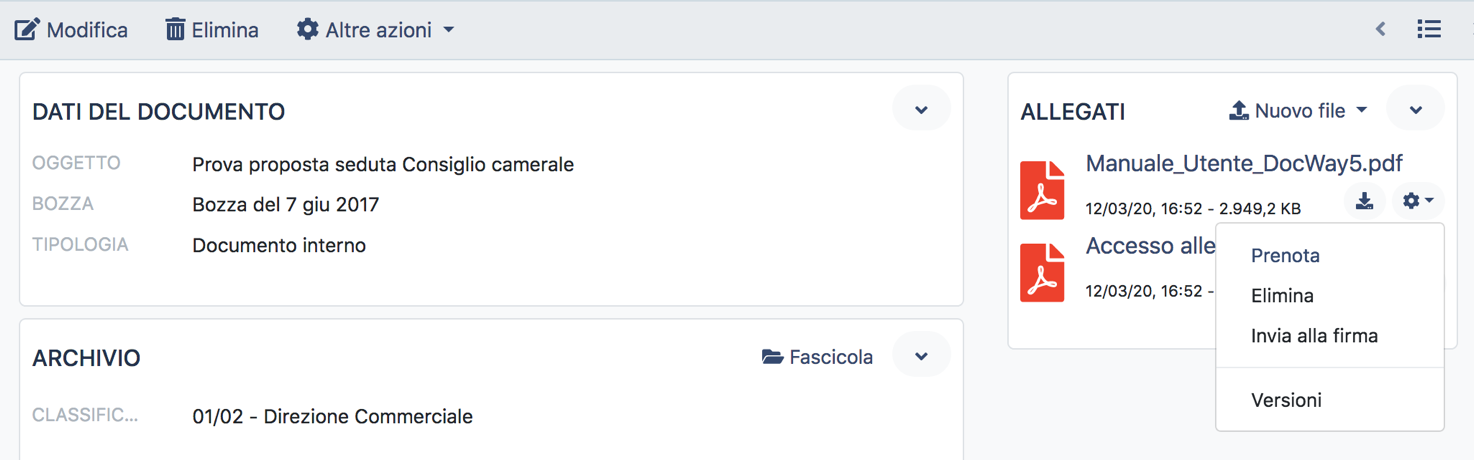Click the attachment gear settings icon

(x=1416, y=201)
